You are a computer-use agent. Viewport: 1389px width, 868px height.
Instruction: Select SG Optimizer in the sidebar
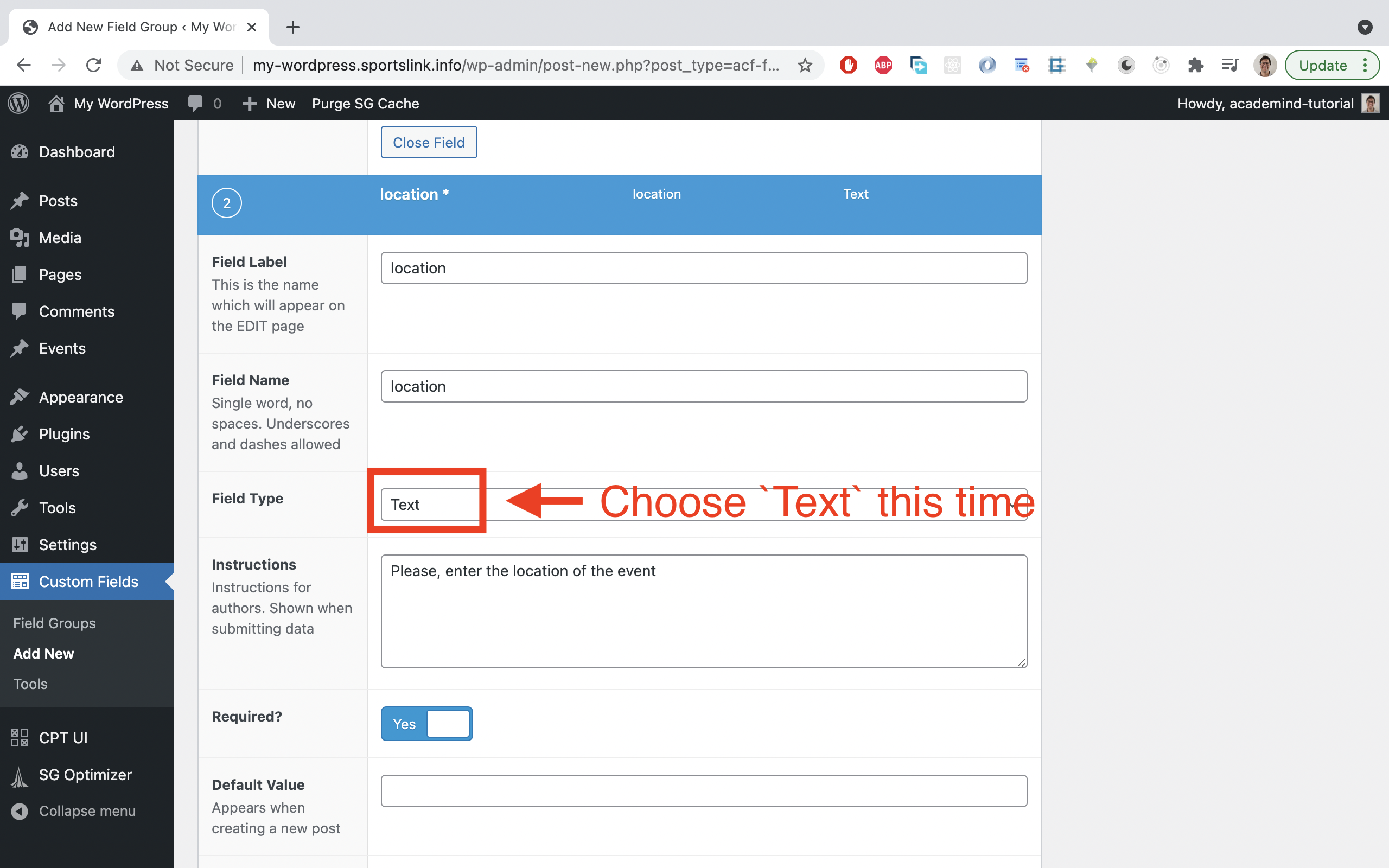pos(85,775)
